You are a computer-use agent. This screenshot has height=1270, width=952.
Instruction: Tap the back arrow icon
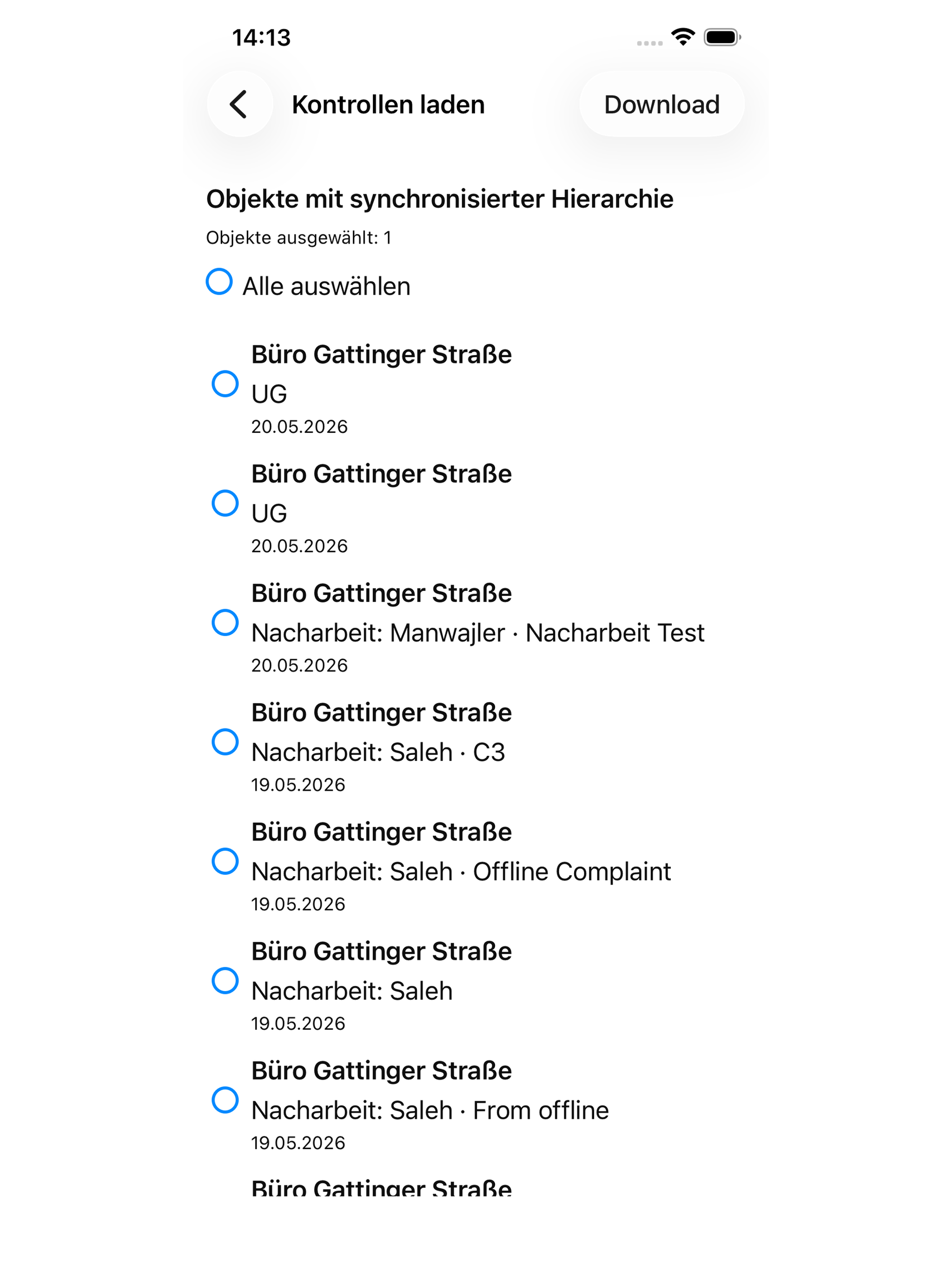point(239,104)
